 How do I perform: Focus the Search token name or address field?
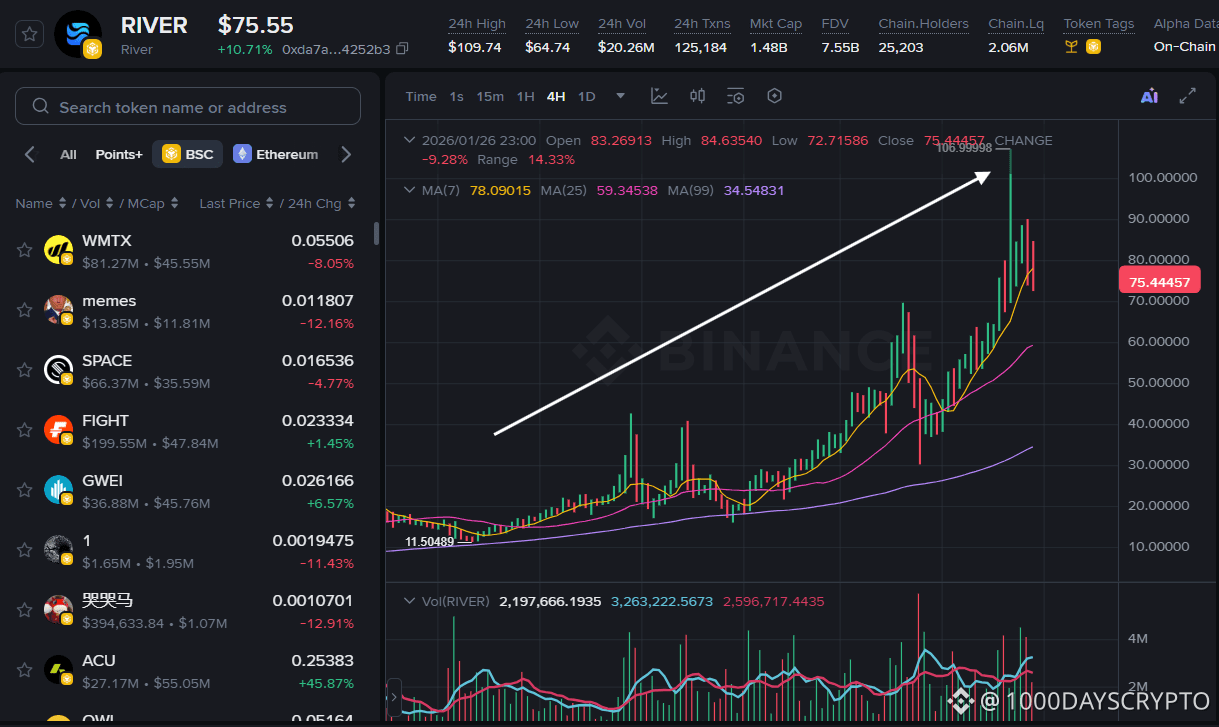pos(188,106)
